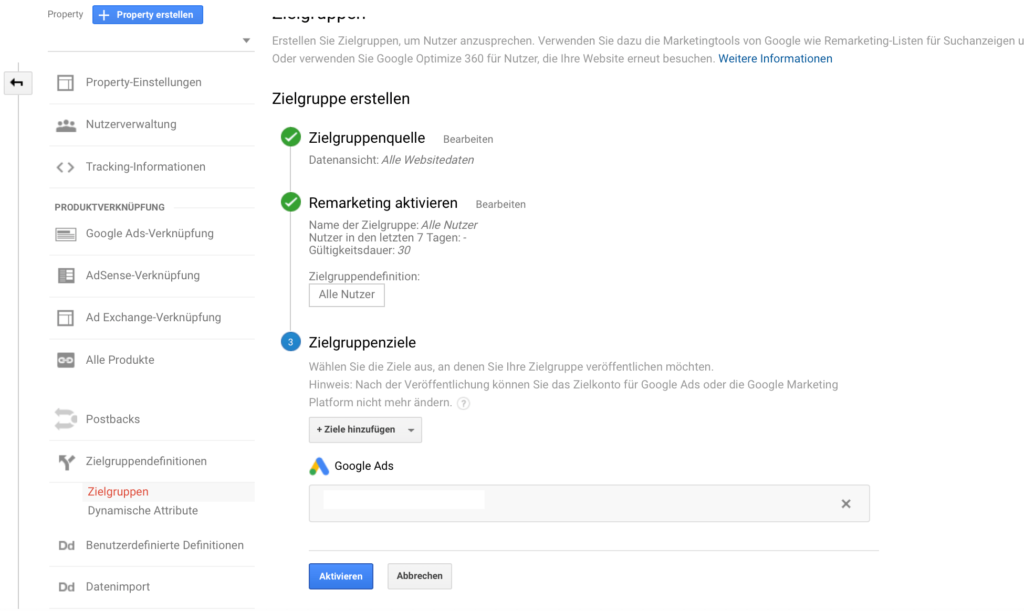Open the Weitere Informationen link
The image size is (1024, 611).
775,59
